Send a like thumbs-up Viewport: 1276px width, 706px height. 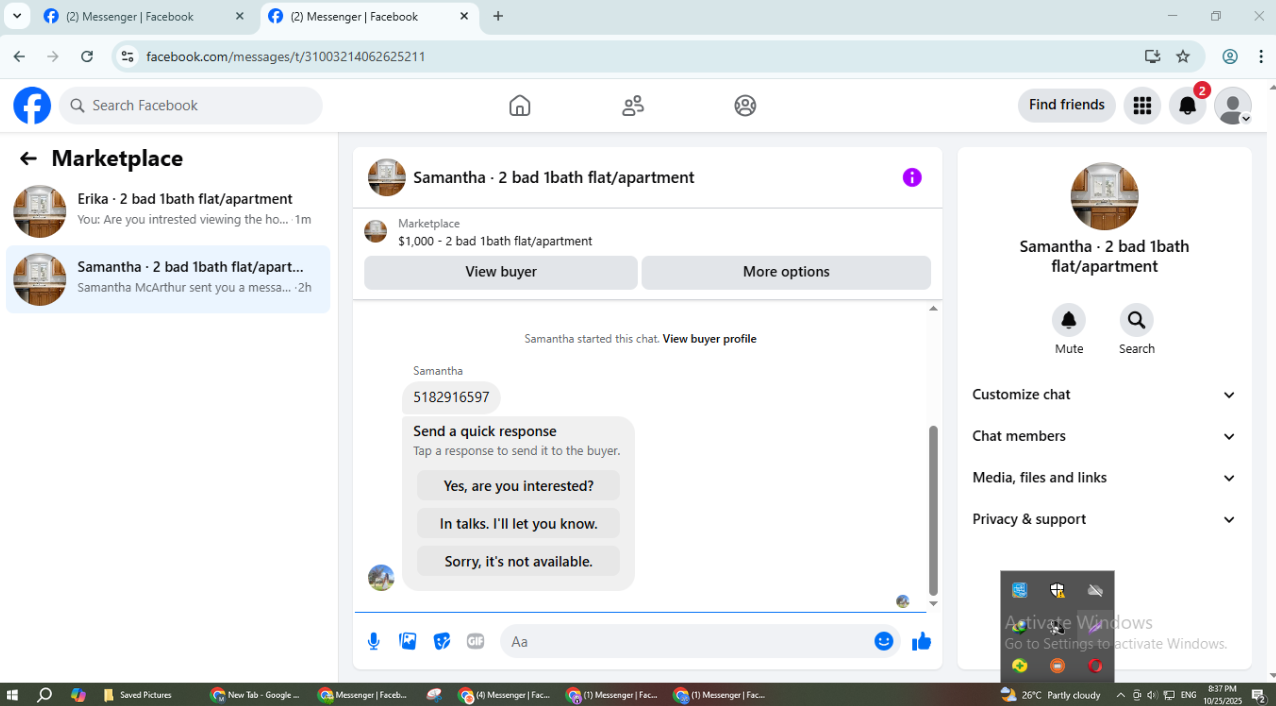922,641
